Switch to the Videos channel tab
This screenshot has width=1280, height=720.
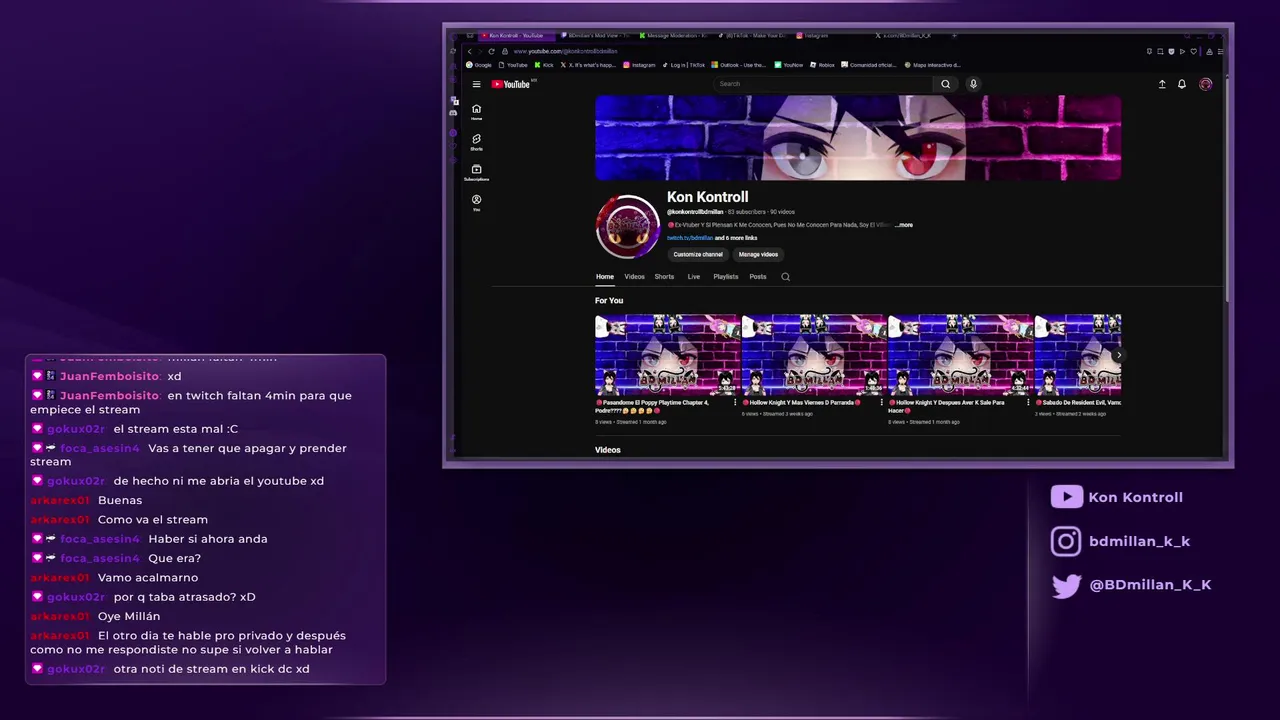coord(635,277)
